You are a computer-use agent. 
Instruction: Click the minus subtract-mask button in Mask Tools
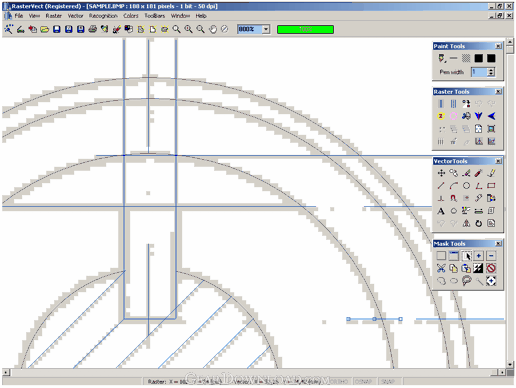[x=491, y=256]
